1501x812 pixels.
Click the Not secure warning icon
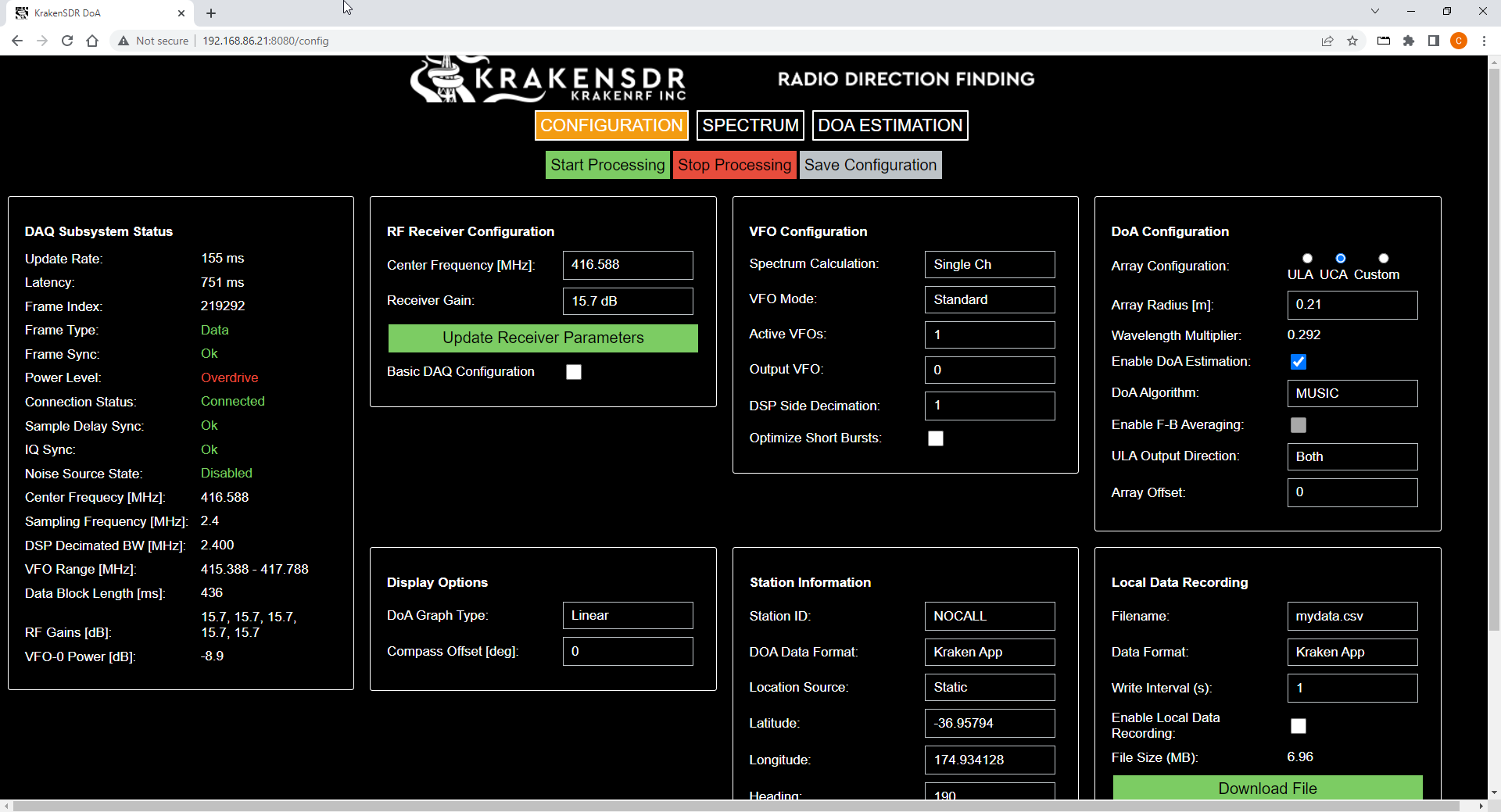[124, 41]
